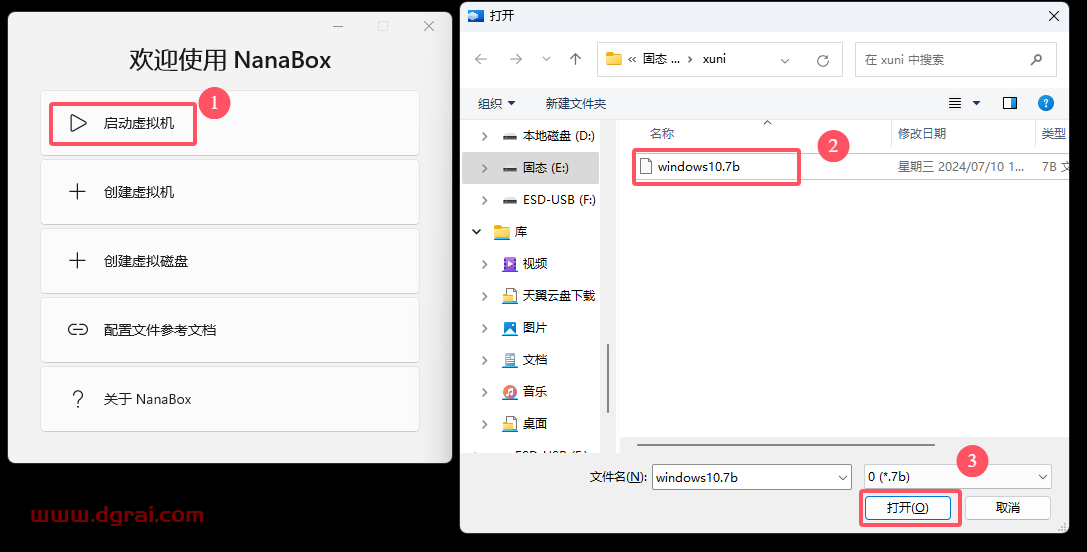Viewport: 1087px width, 552px height.
Task: Select 库 in the navigation tree
Action: (x=520, y=232)
